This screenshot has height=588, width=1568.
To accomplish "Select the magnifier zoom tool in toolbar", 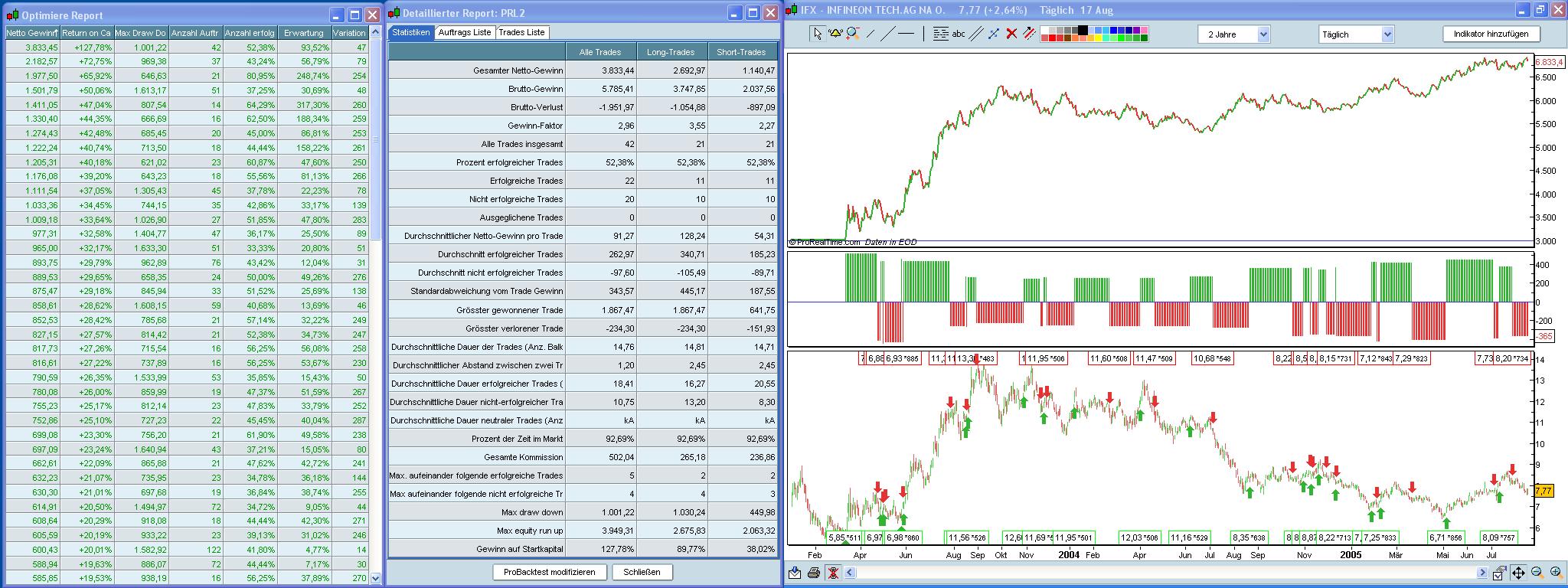I will click(x=851, y=34).
